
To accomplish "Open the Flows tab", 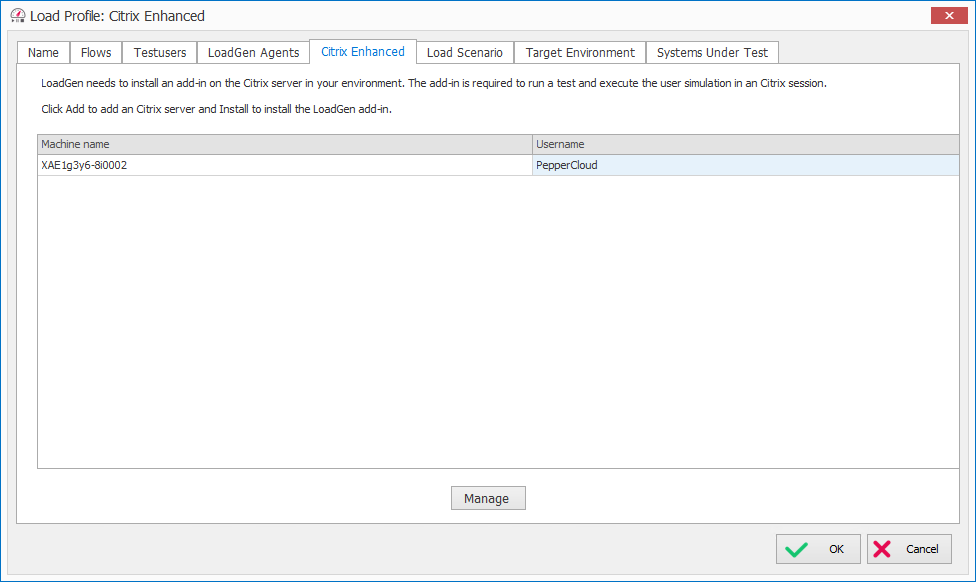I will 96,53.
